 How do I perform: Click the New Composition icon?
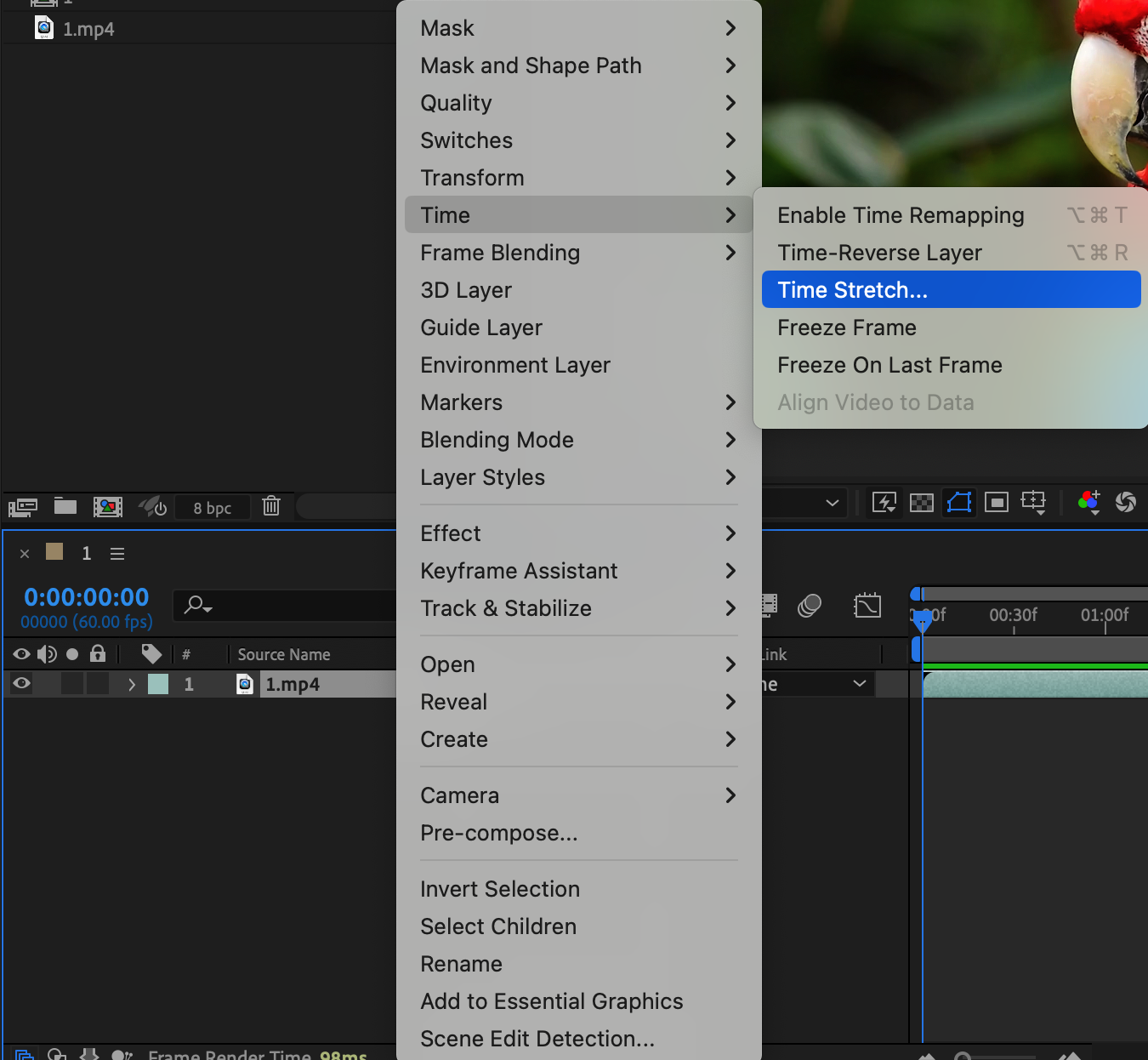[x=108, y=507]
